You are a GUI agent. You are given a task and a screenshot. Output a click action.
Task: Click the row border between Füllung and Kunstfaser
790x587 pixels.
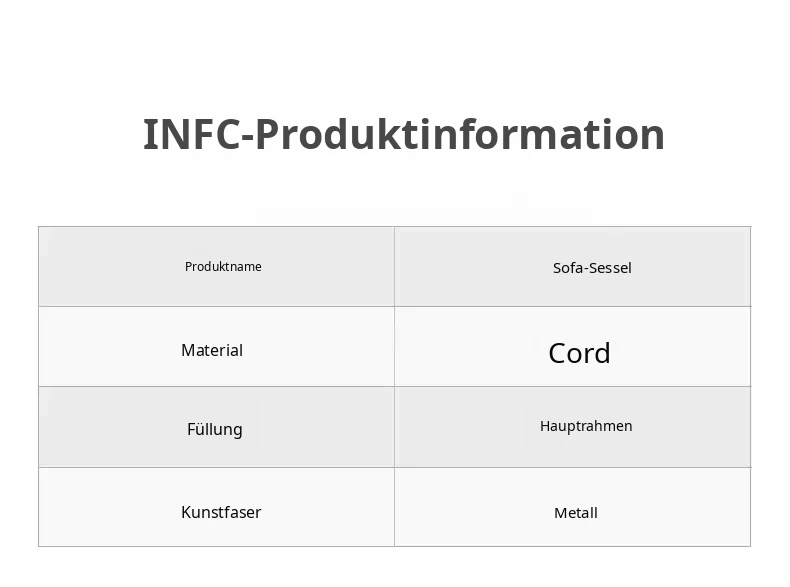(217, 467)
